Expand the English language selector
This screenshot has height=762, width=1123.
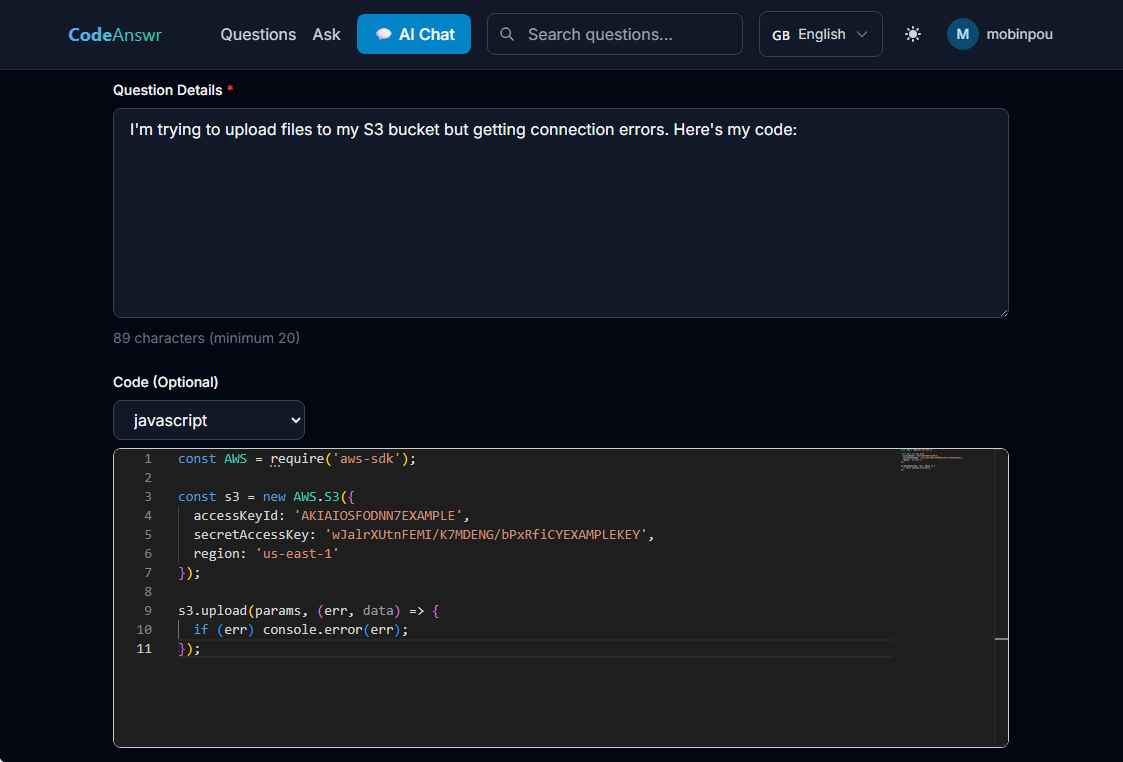point(820,33)
